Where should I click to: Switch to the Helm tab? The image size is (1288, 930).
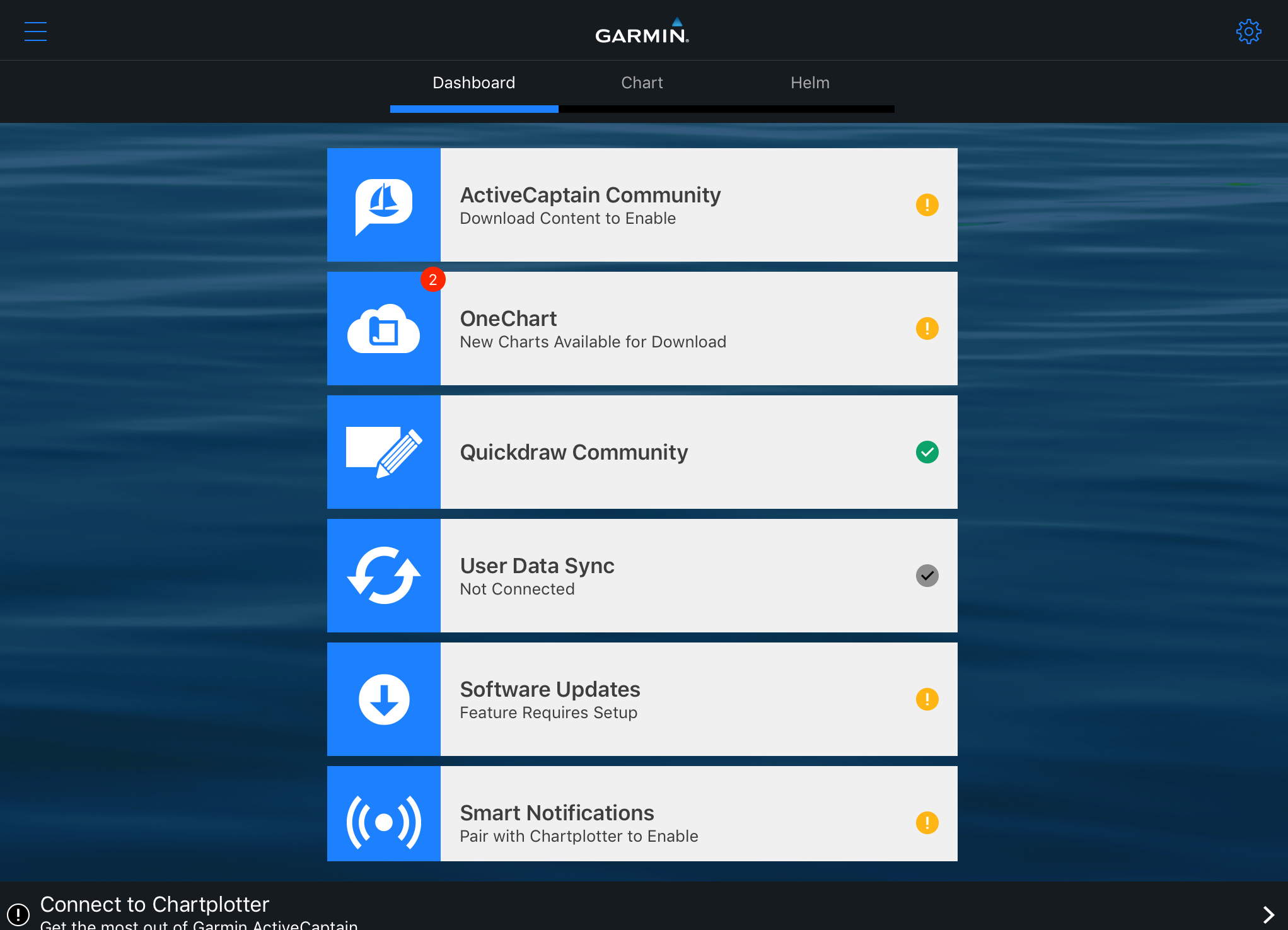click(x=810, y=83)
